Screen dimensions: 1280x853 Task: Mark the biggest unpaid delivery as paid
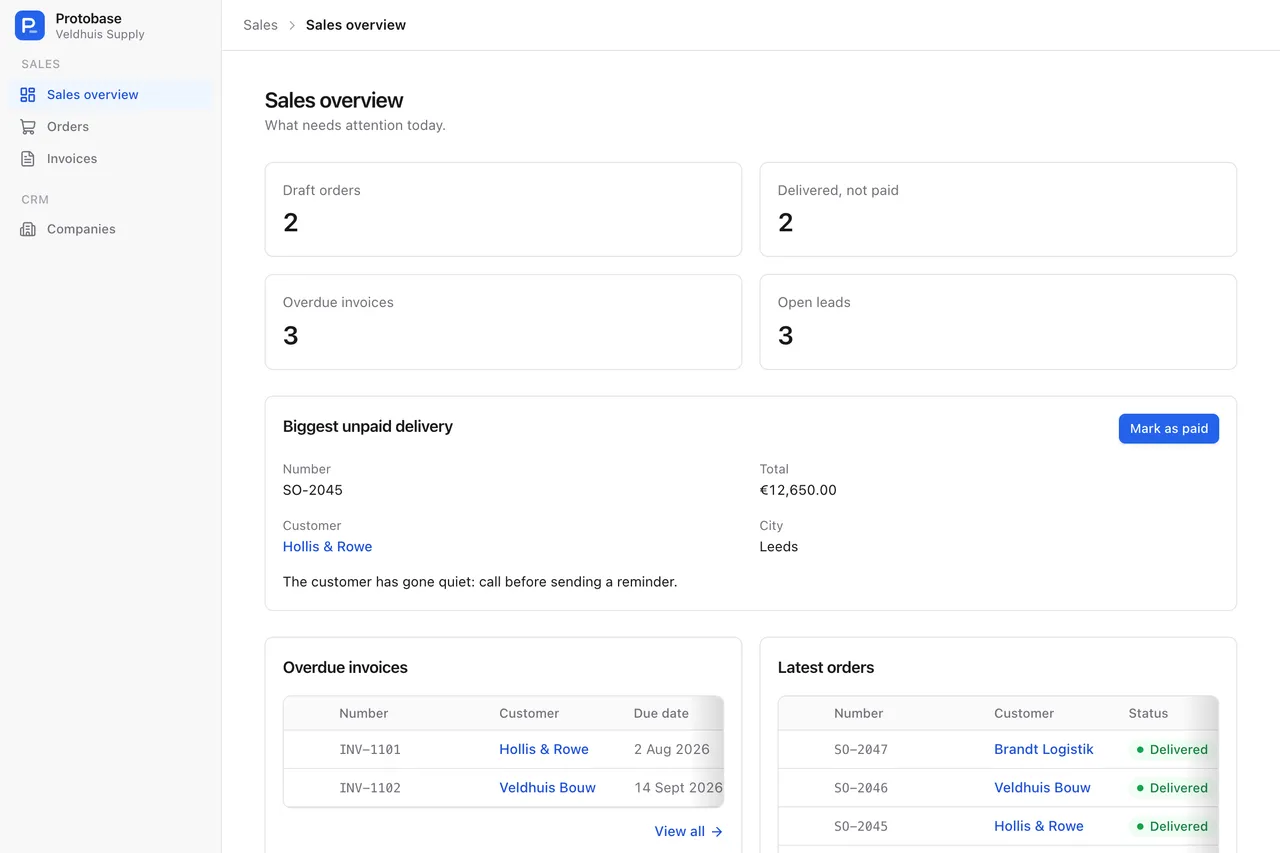coord(1168,428)
